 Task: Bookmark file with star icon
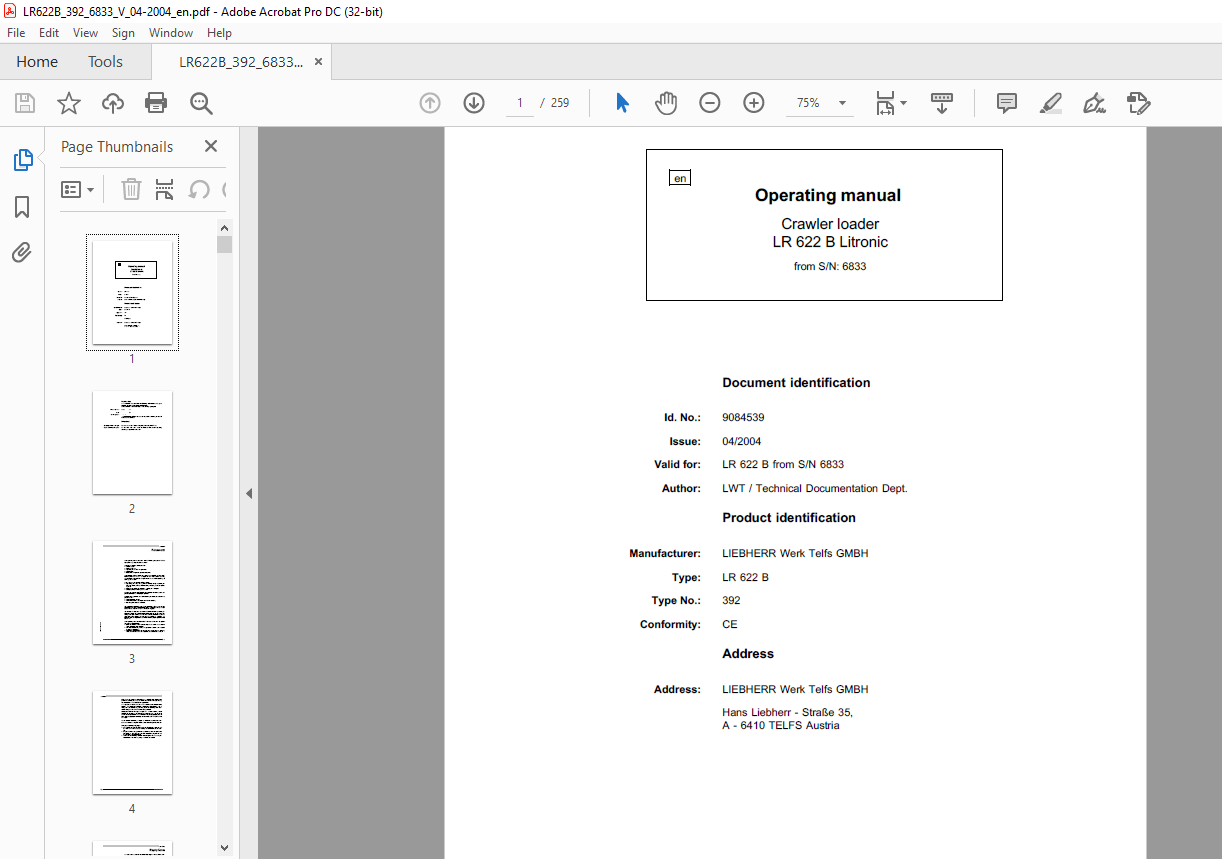click(68, 103)
